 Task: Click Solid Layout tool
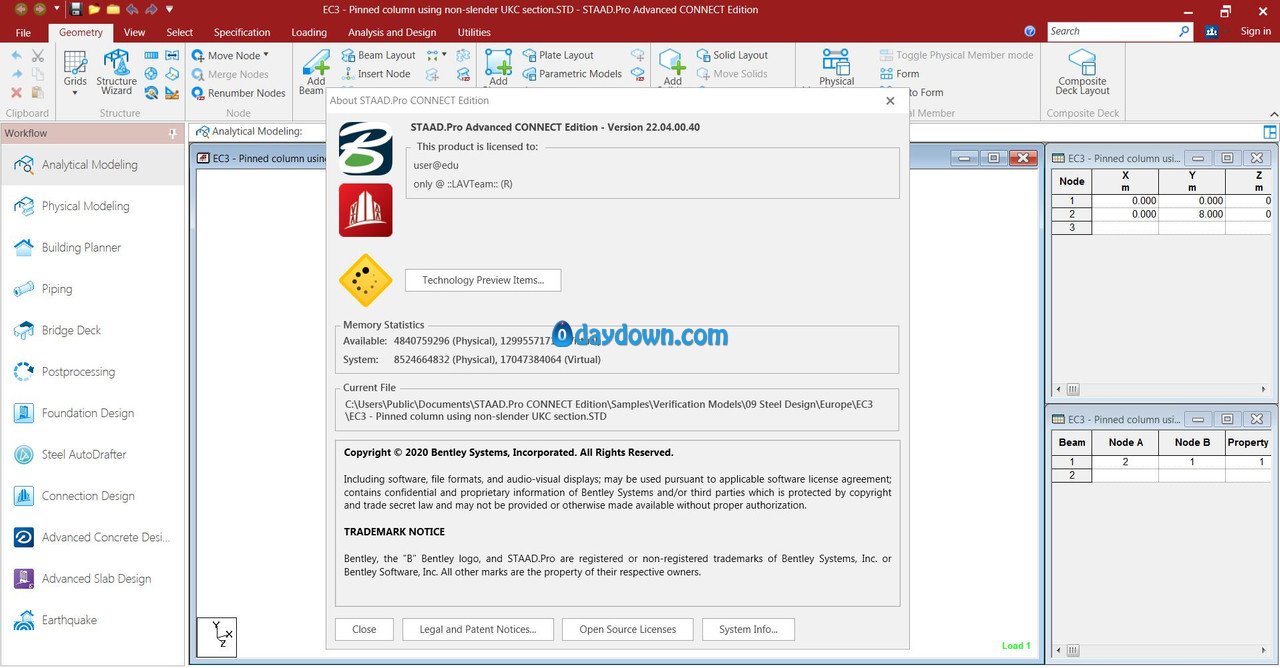pos(732,56)
